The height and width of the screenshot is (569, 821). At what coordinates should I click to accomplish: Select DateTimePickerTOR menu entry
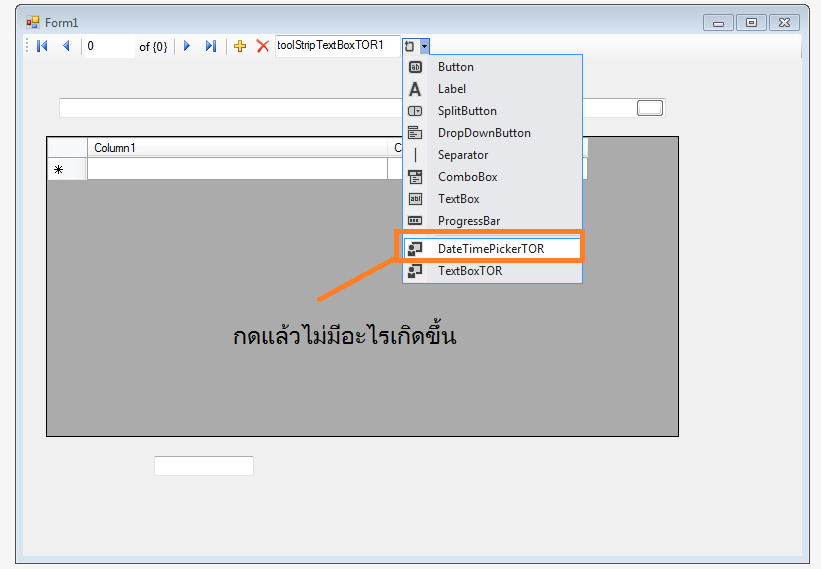tap(492, 249)
